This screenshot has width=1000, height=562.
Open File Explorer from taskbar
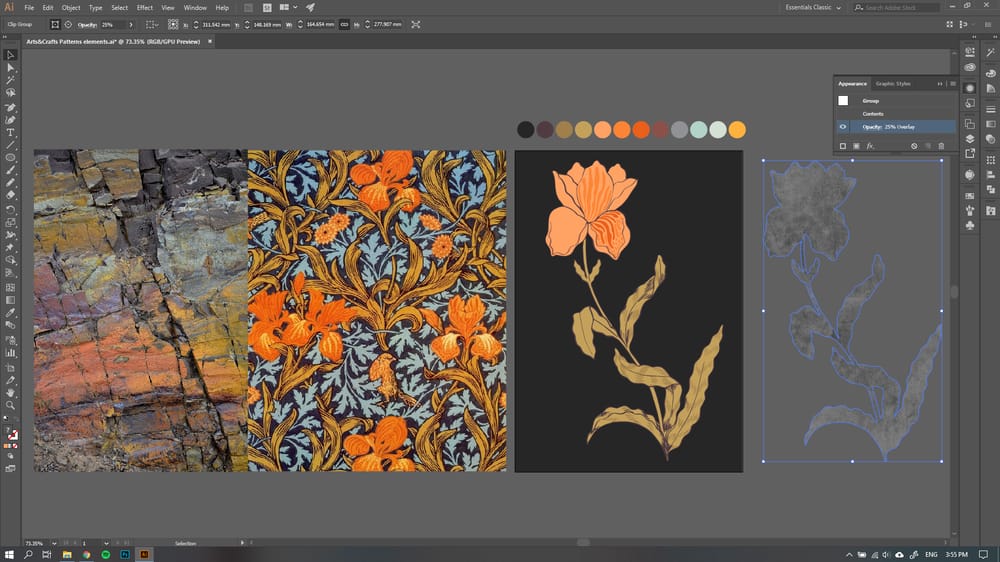[66, 554]
